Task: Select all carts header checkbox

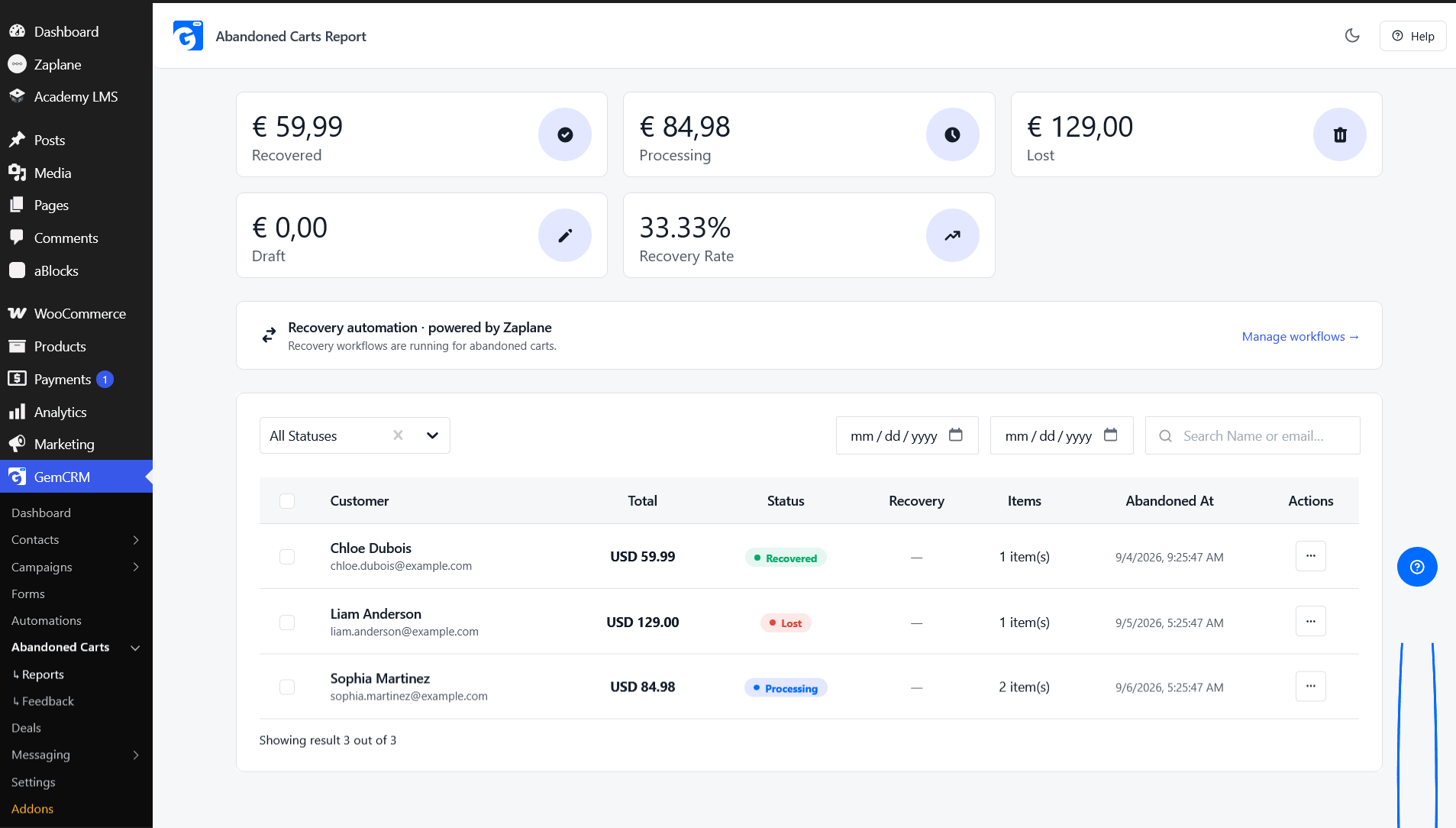Action: pos(287,501)
